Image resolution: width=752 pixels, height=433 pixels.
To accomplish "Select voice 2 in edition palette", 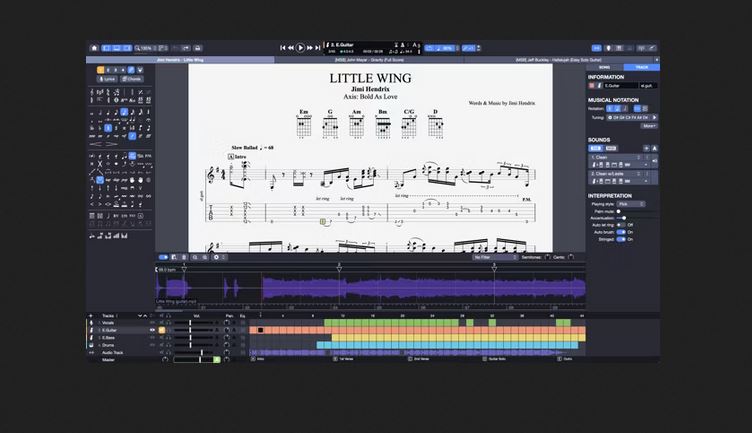I will tap(108, 70).
